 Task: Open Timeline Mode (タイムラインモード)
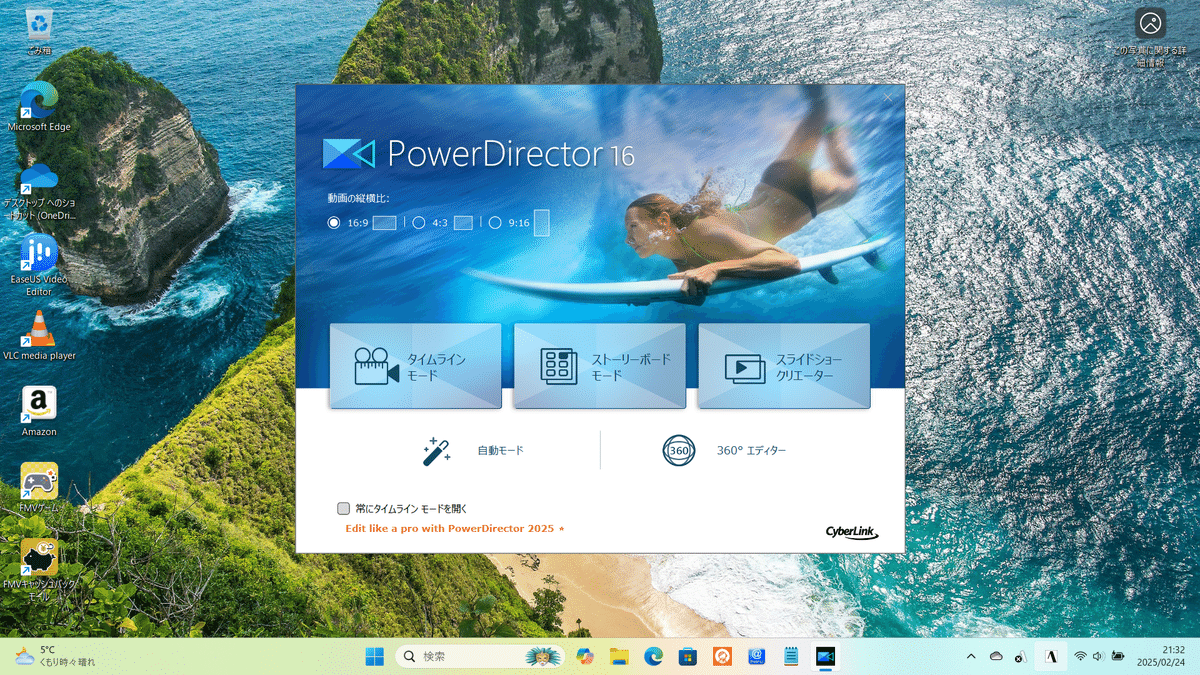(415, 366)
